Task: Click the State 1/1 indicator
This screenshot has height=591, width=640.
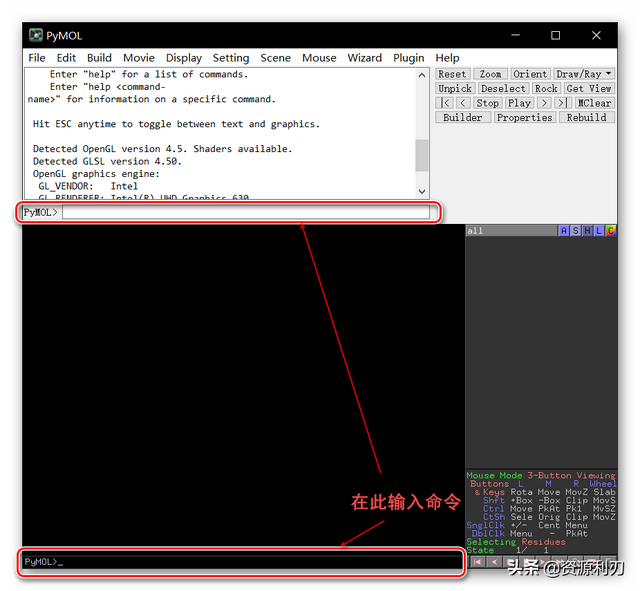Action: coord(508,550)
